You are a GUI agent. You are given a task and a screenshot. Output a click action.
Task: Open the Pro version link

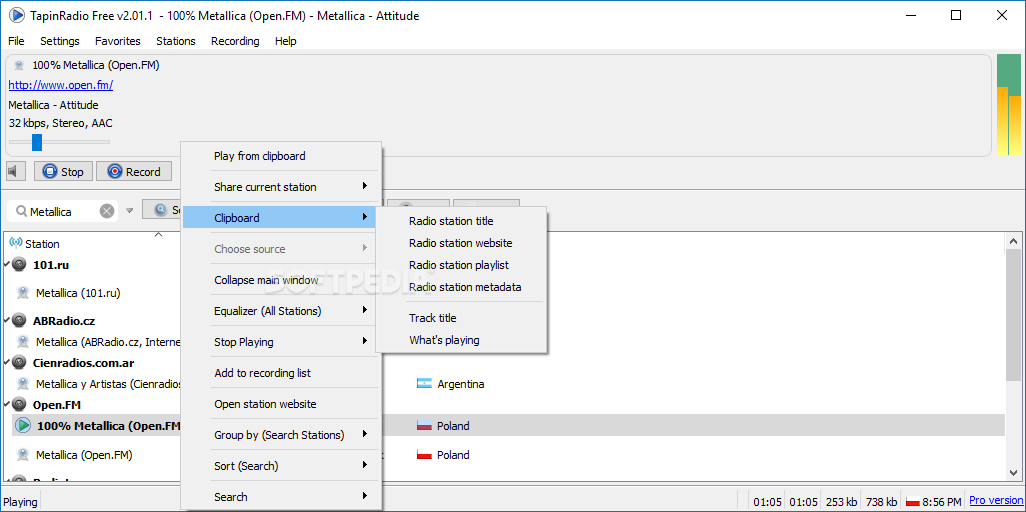click(996, 500)
